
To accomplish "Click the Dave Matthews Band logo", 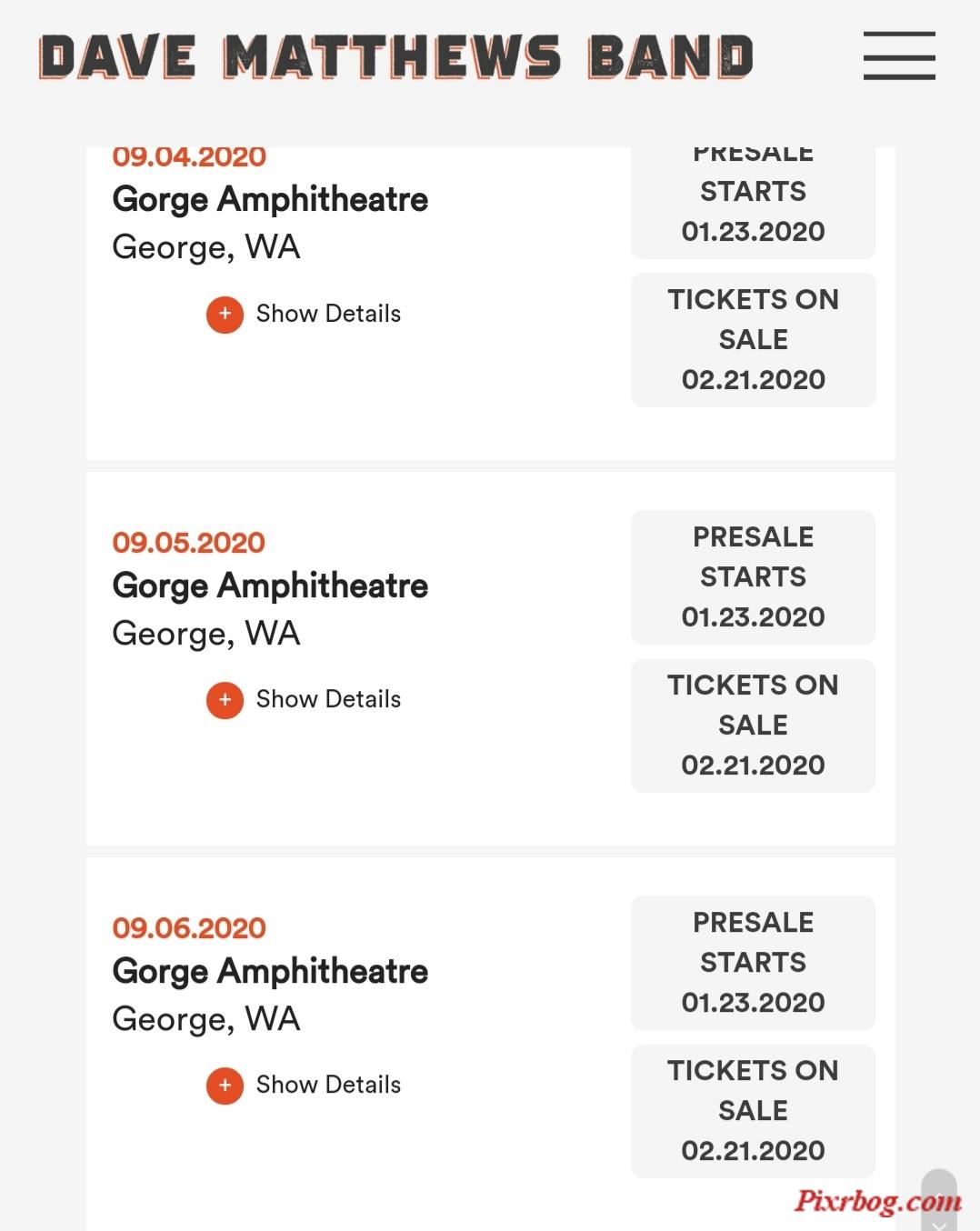I will (396, 56).
